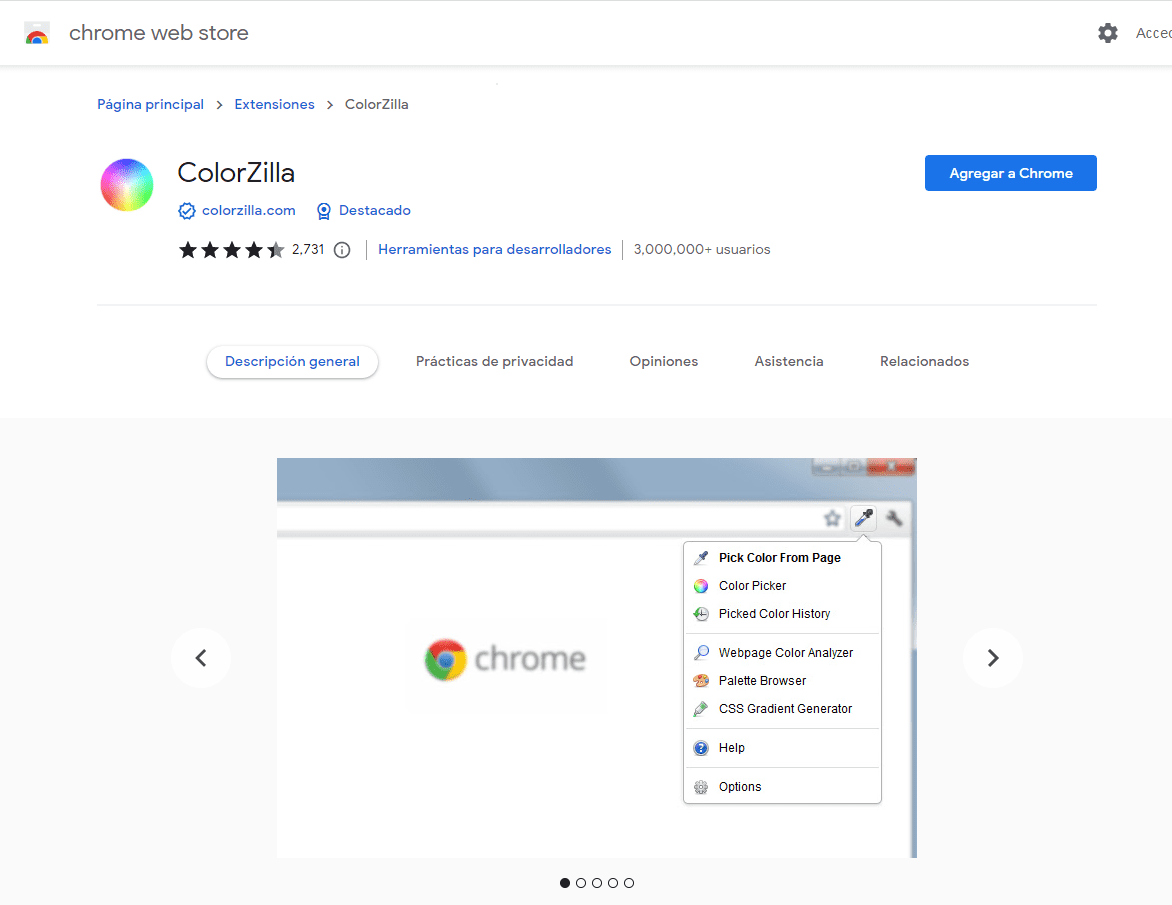Click the eyedropper icon in screenshot toolbar
The image size is (1172, 905).
point(863,517)
